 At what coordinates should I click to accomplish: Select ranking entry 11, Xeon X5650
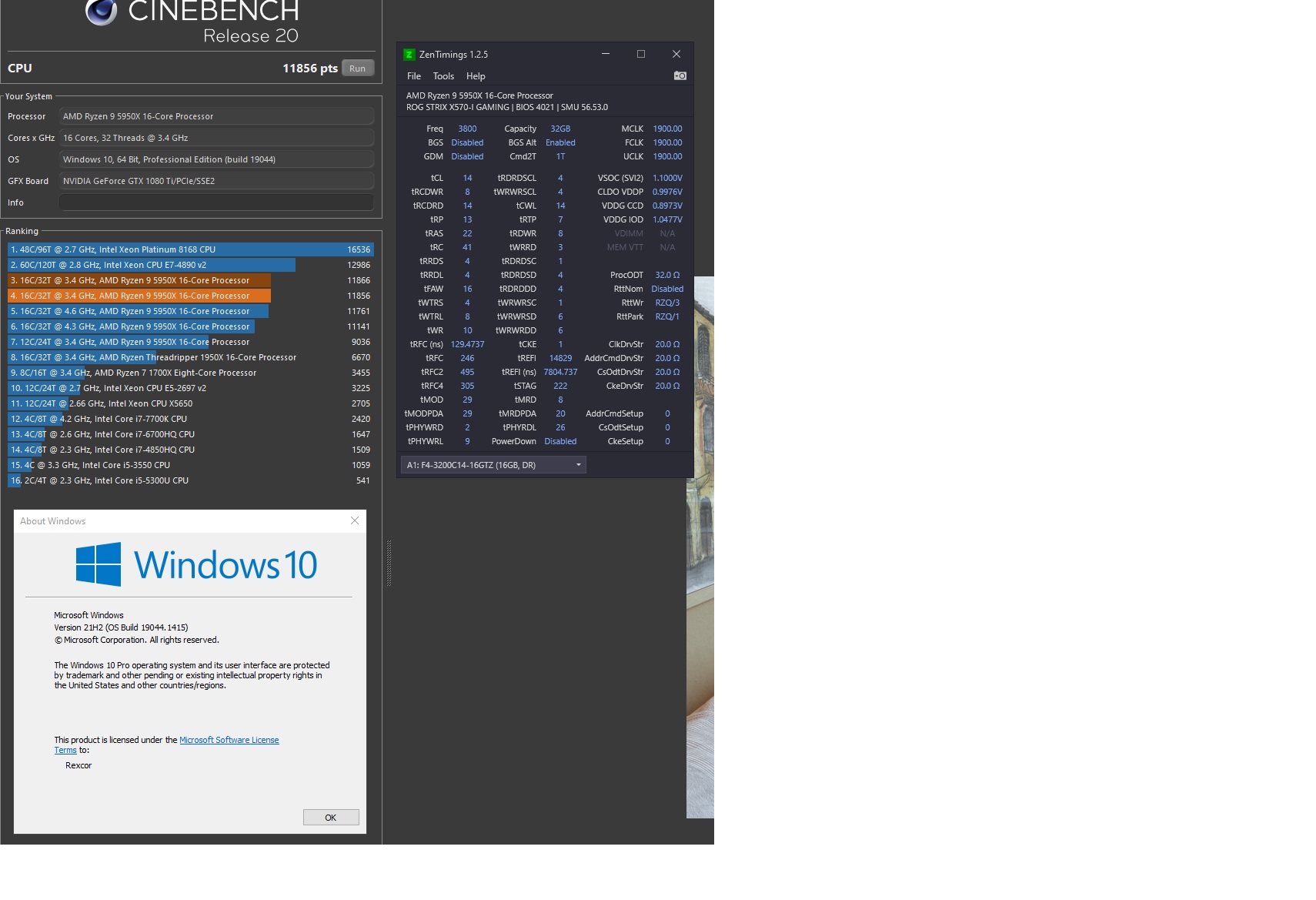[x=191, y=403]
